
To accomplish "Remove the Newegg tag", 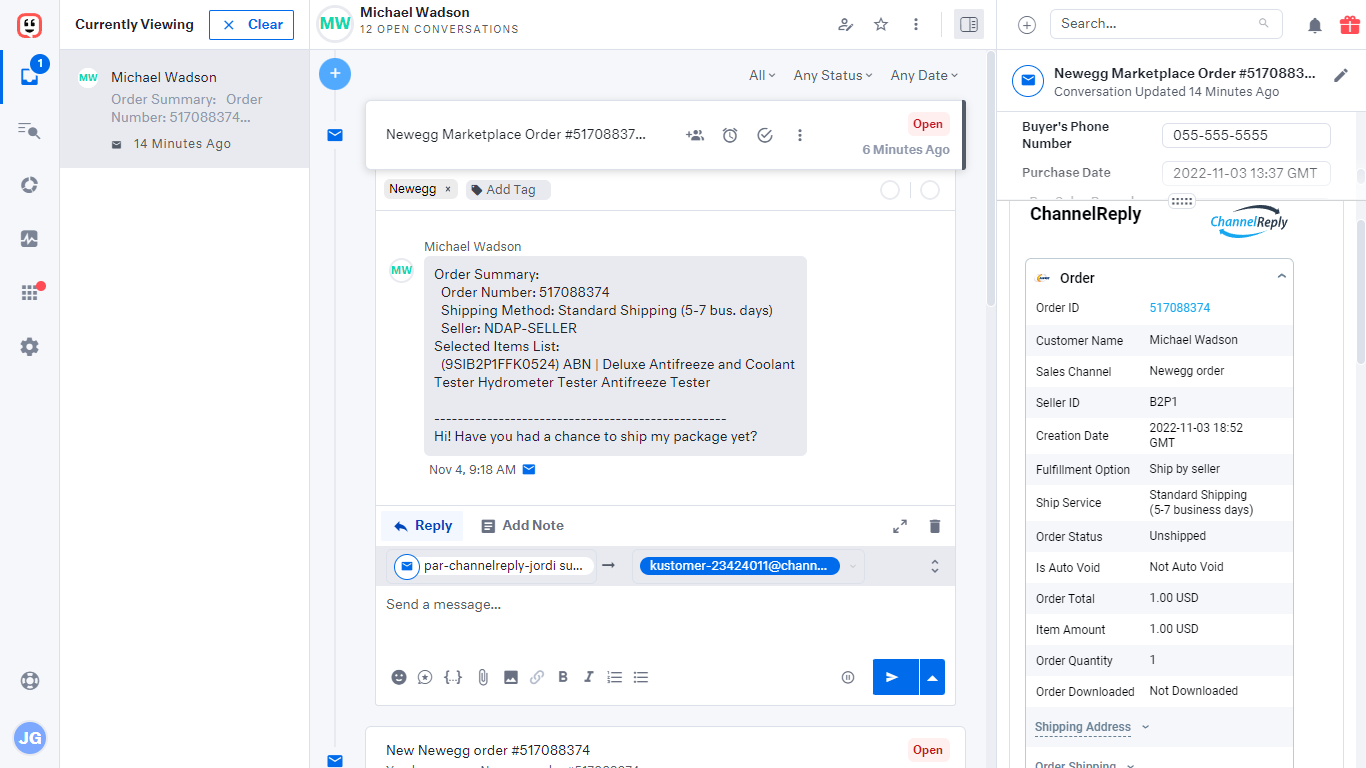I will pyautogui.click(x=448, y=189).
